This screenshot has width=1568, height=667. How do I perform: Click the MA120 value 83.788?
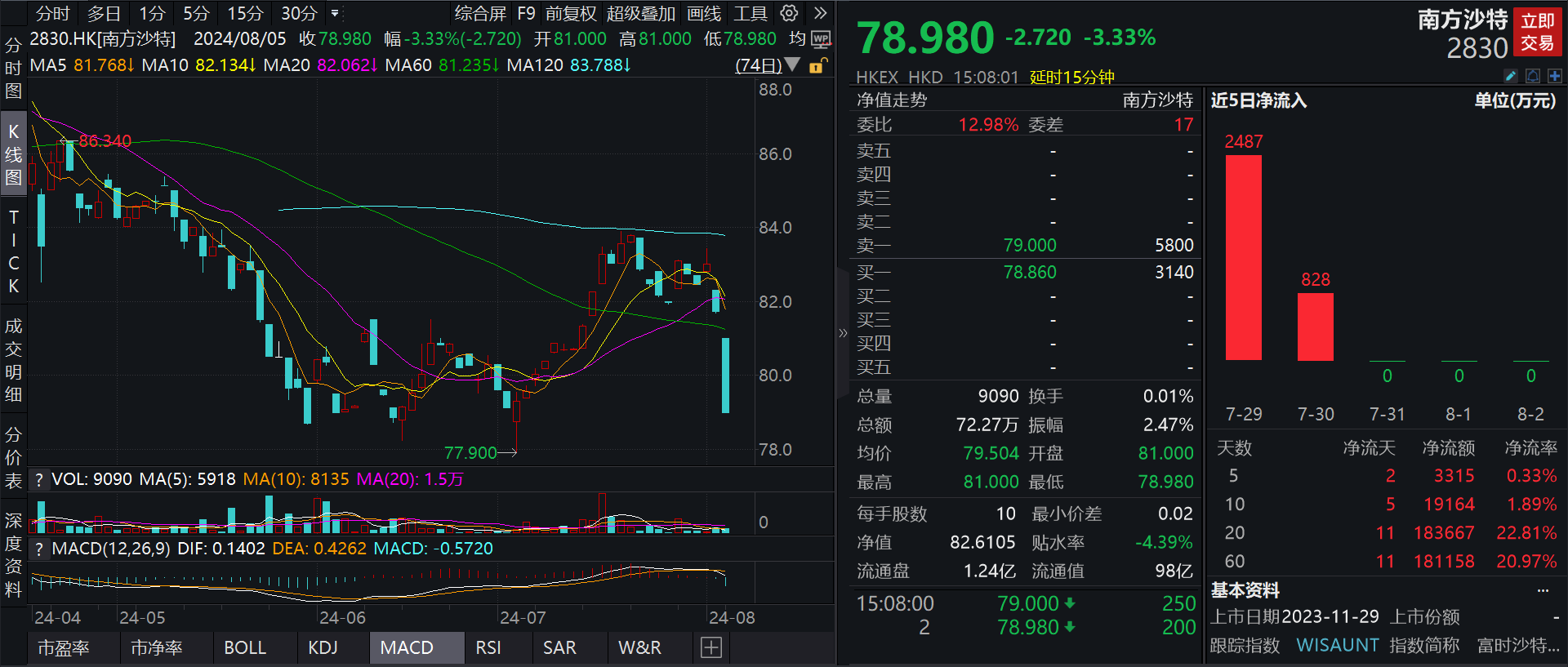click(x=600, y=64)
